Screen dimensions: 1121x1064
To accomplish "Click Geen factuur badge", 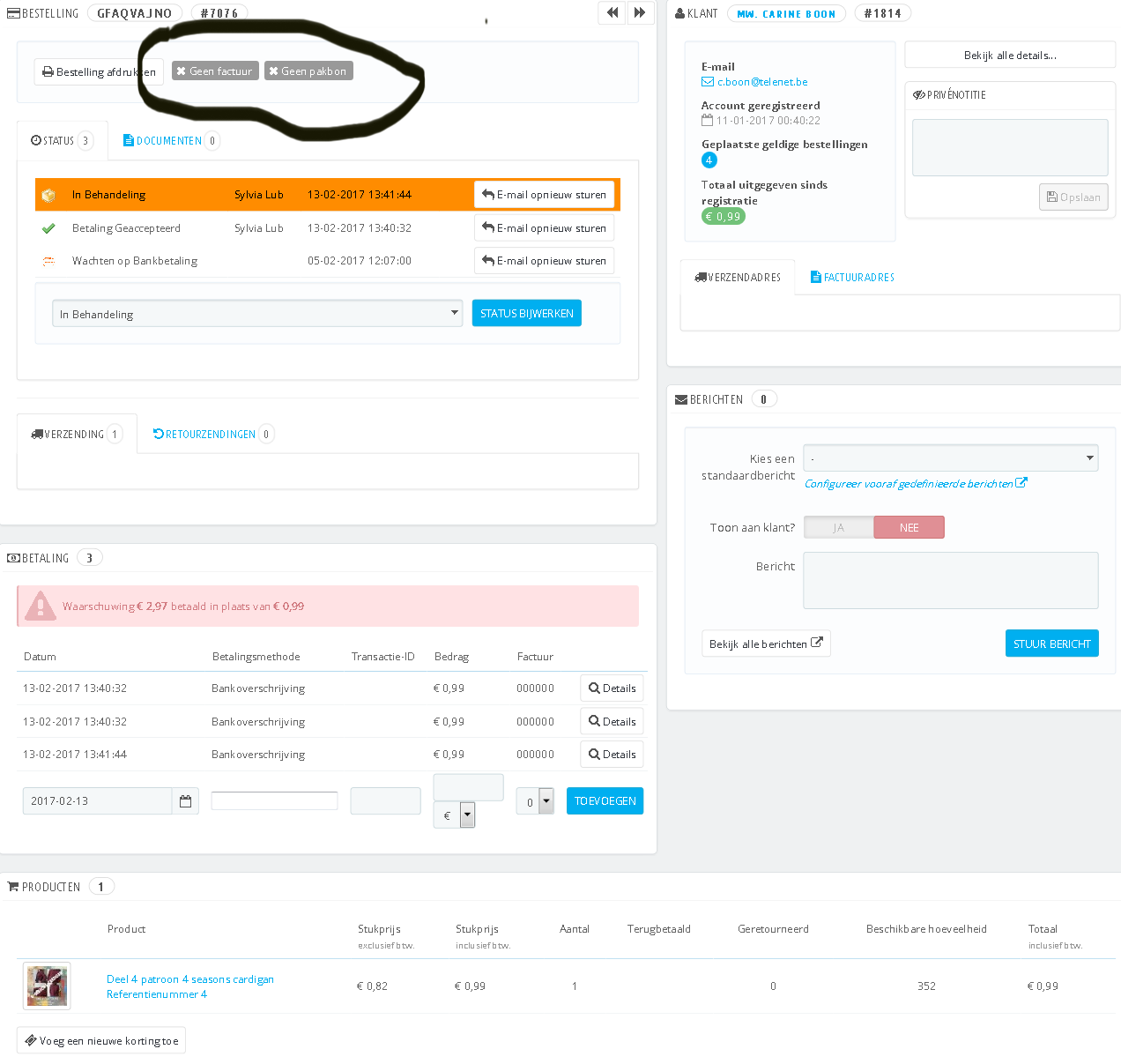I will tap(215, 71).
